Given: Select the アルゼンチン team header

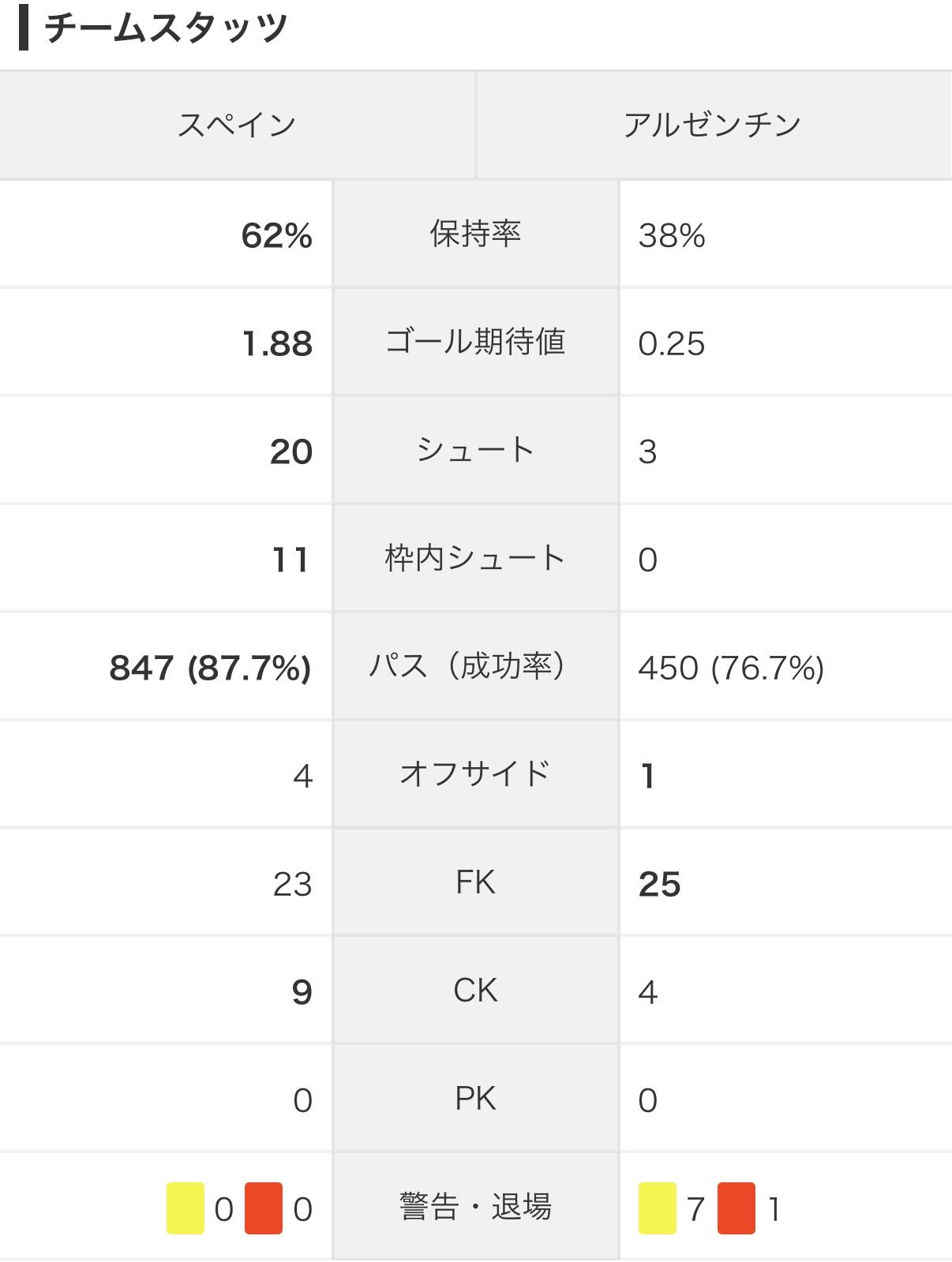Looking at the screenshot, I should (x=714, y=125).
